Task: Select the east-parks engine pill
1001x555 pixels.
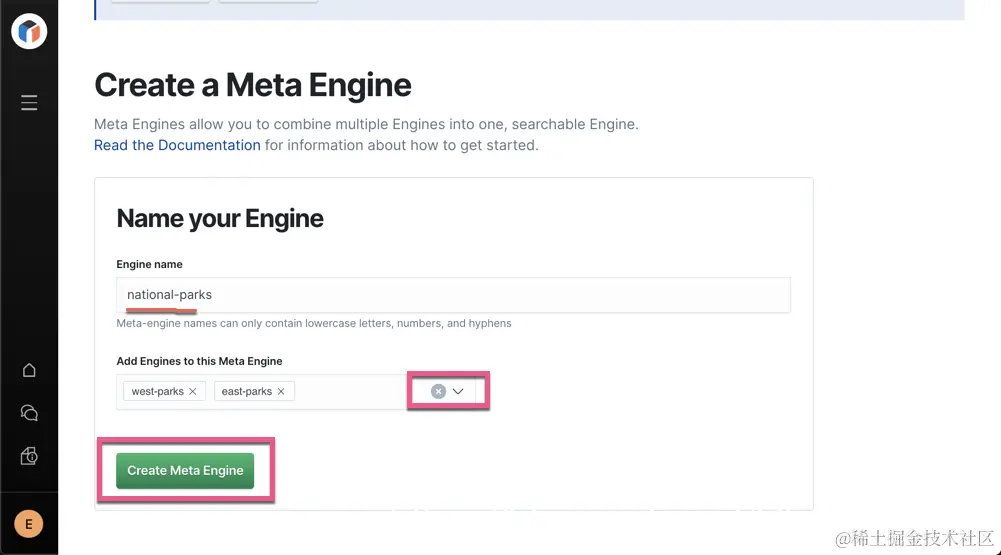Action: click(x=246, y=392)
